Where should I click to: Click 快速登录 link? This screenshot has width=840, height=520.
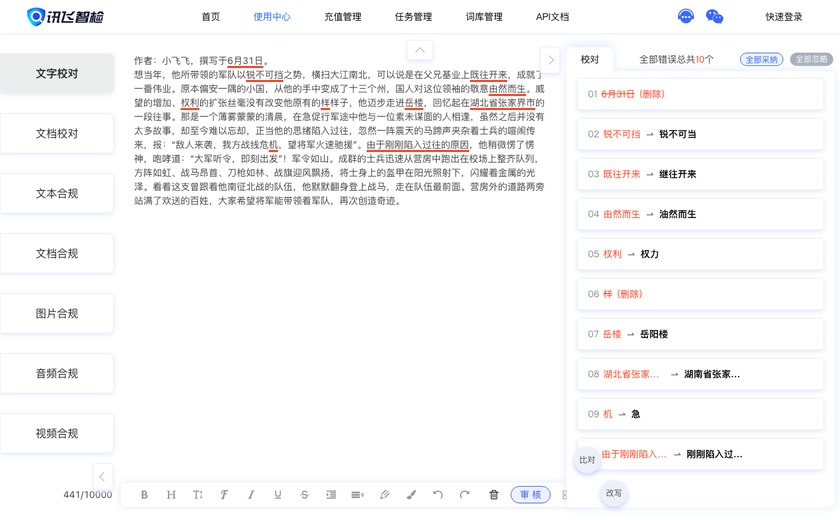coord(784,17)
